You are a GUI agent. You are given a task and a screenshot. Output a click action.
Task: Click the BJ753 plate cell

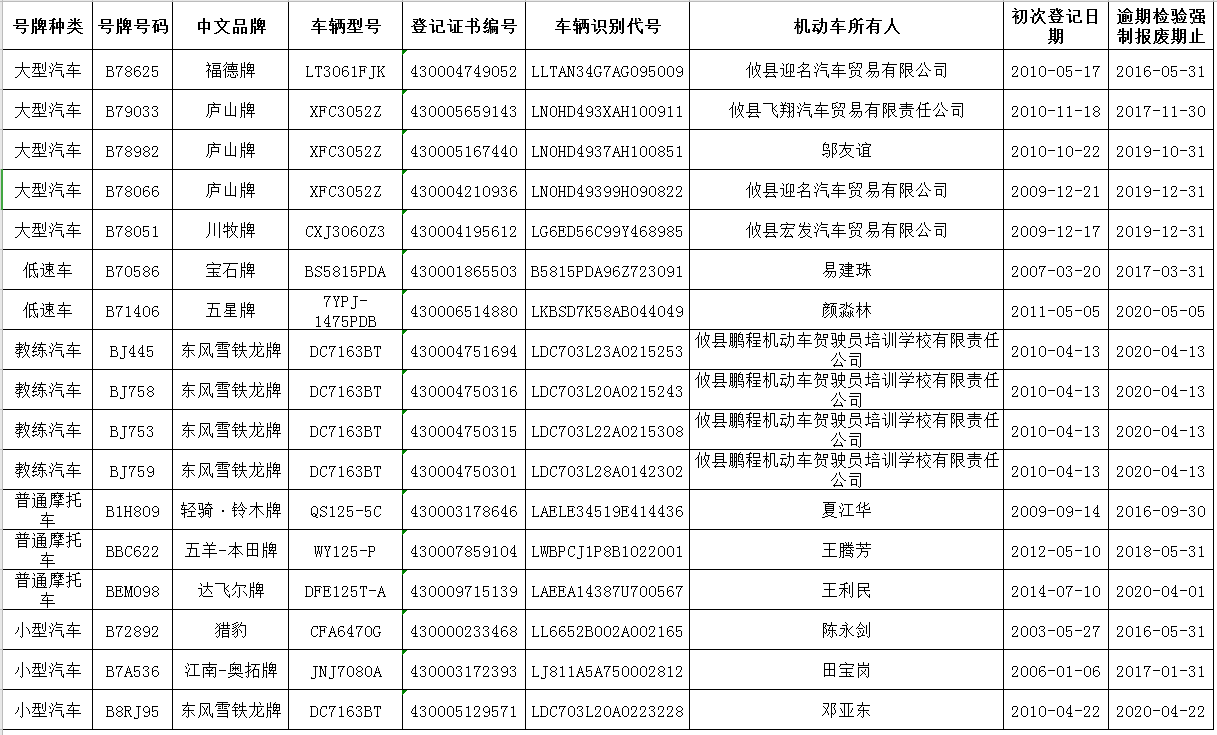click(132, 431)
